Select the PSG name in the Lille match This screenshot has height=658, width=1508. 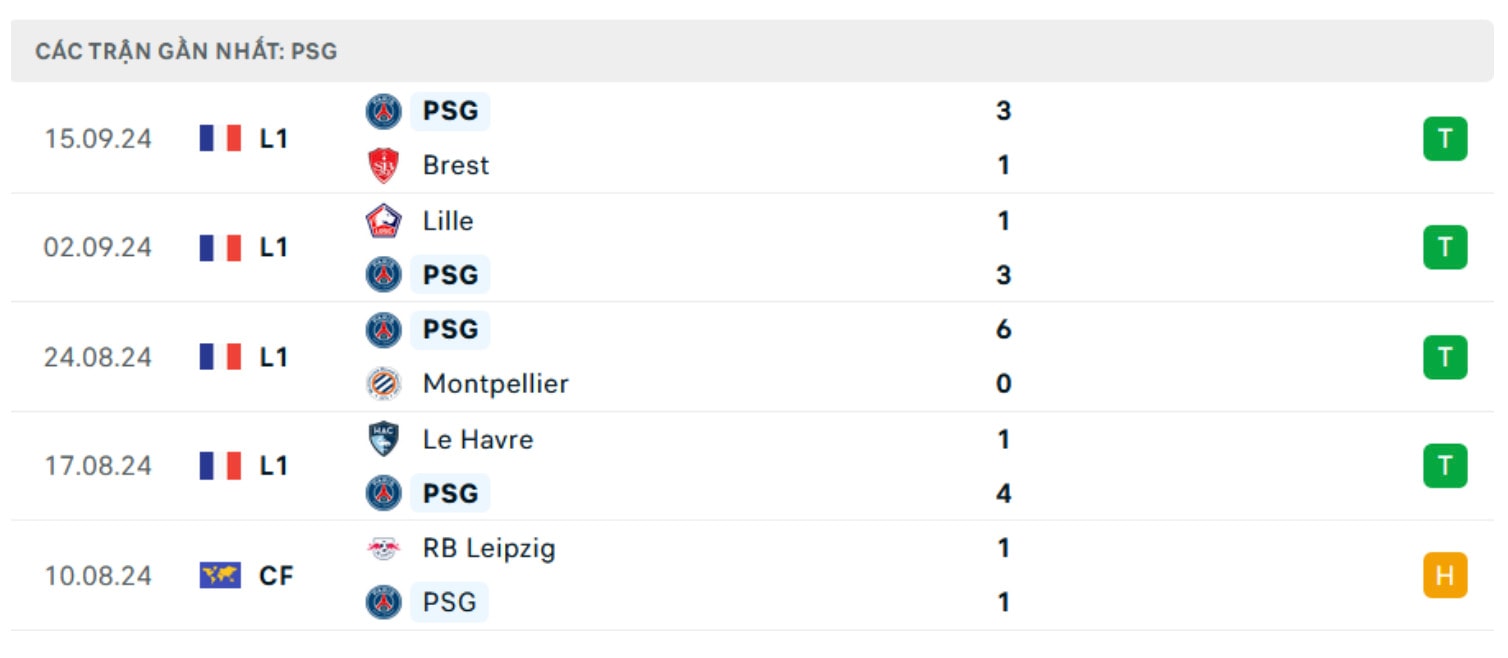click(x=451, y=274)
